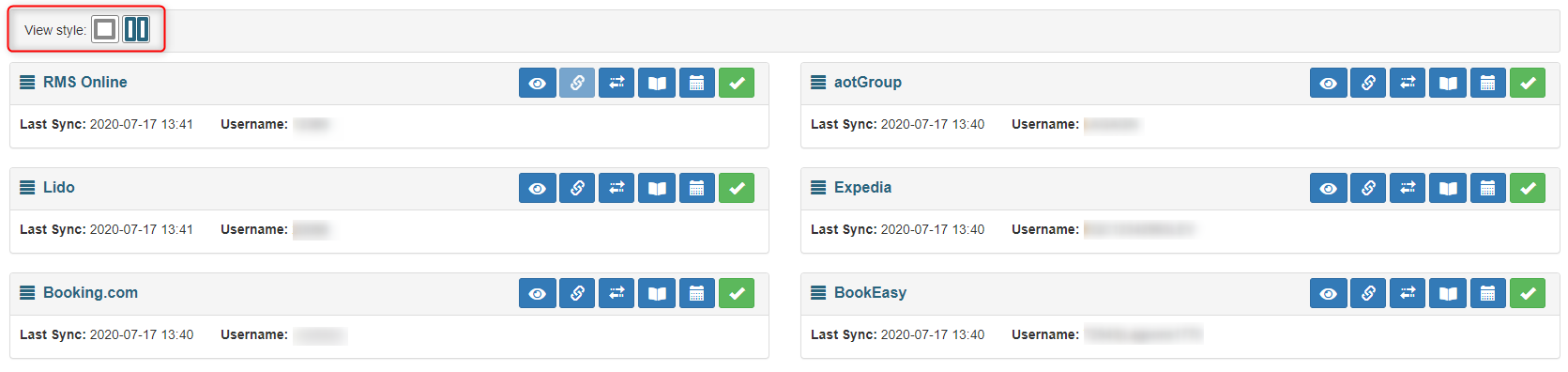Click the green check button for Expedia
Image resolution: width=1568 pixels, height=372 pixels.
(1528, 188)
